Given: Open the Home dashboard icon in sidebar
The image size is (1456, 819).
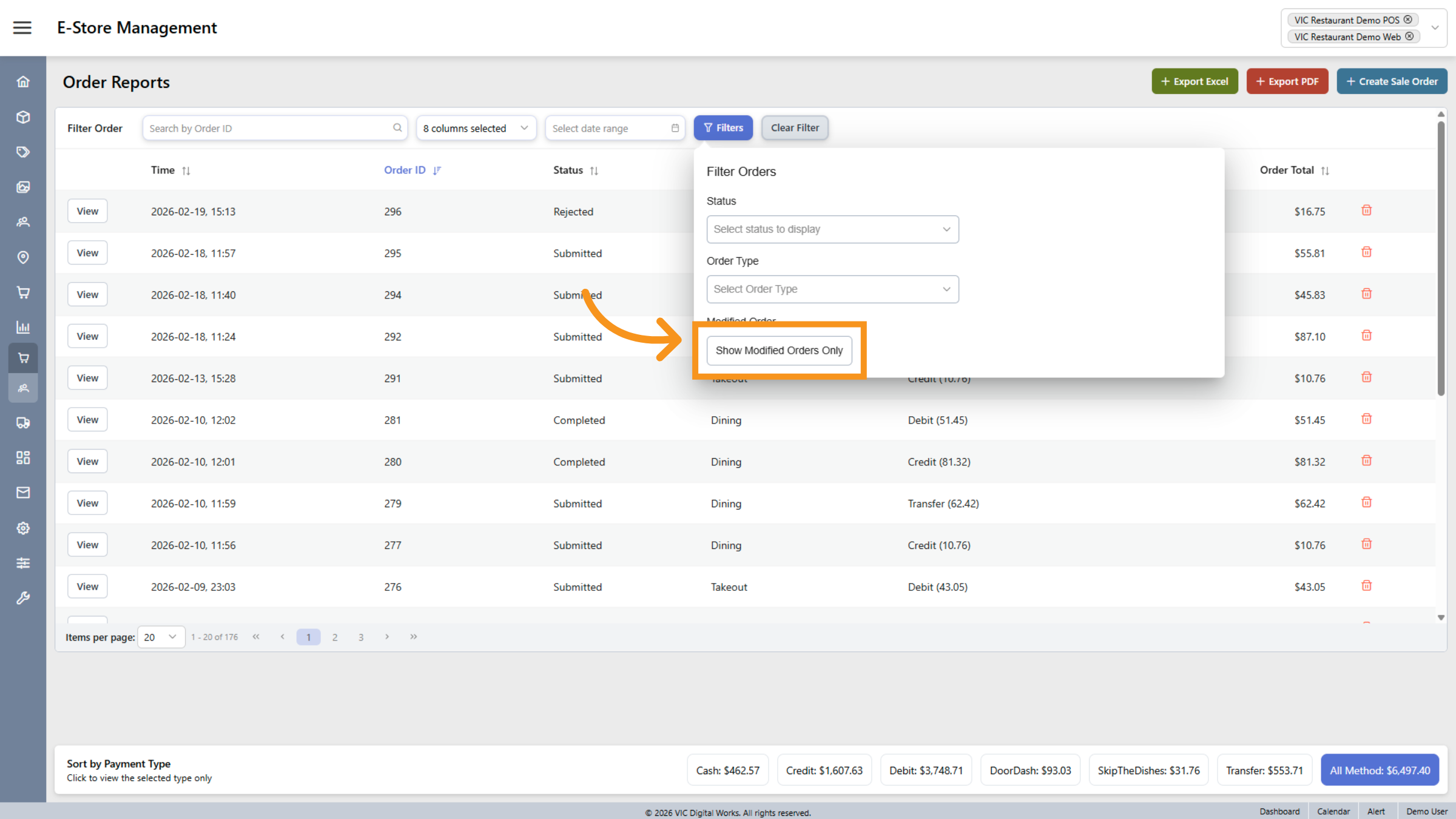Looking at the screenshot, I should pos(23,81).
